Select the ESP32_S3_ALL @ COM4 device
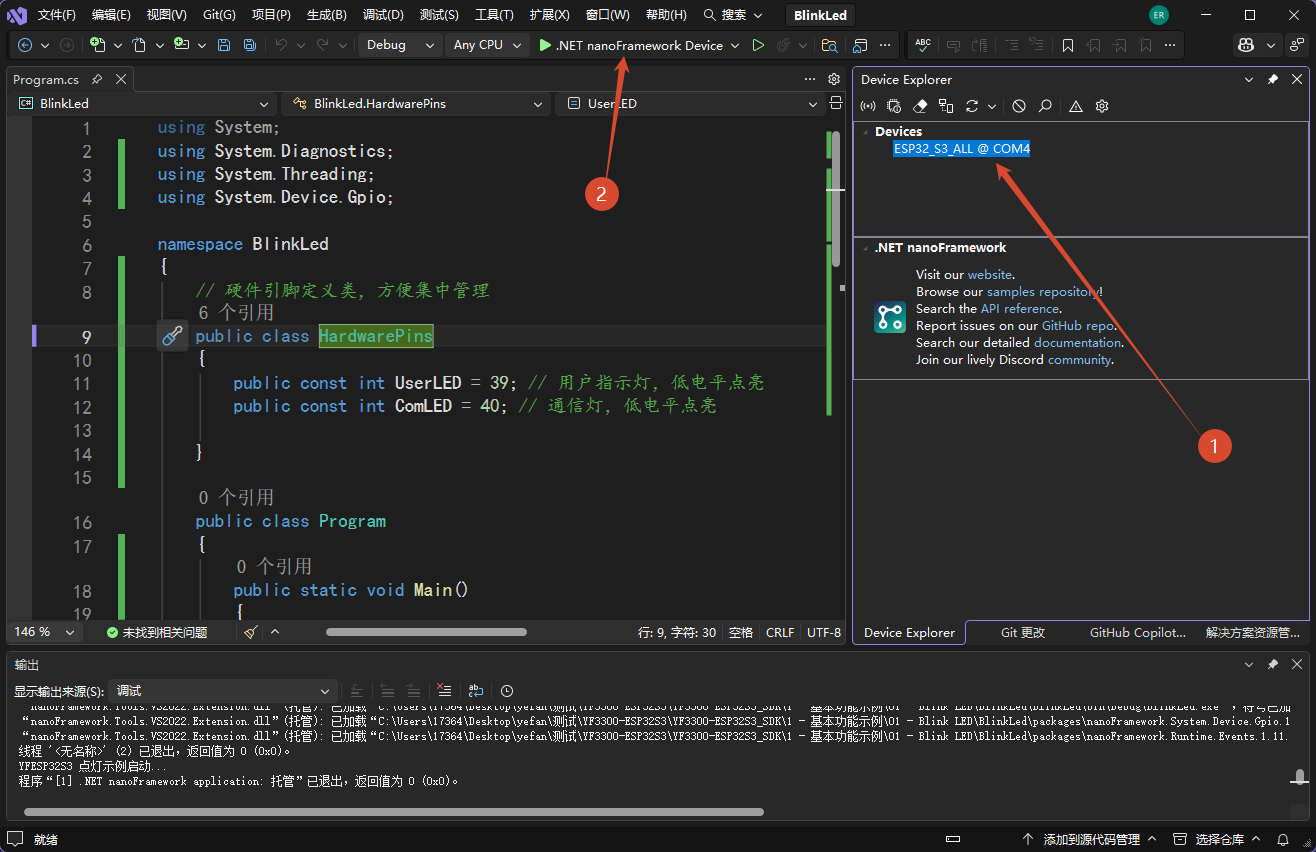This screenshot has height=852, width=1316. tap(962, 149)
